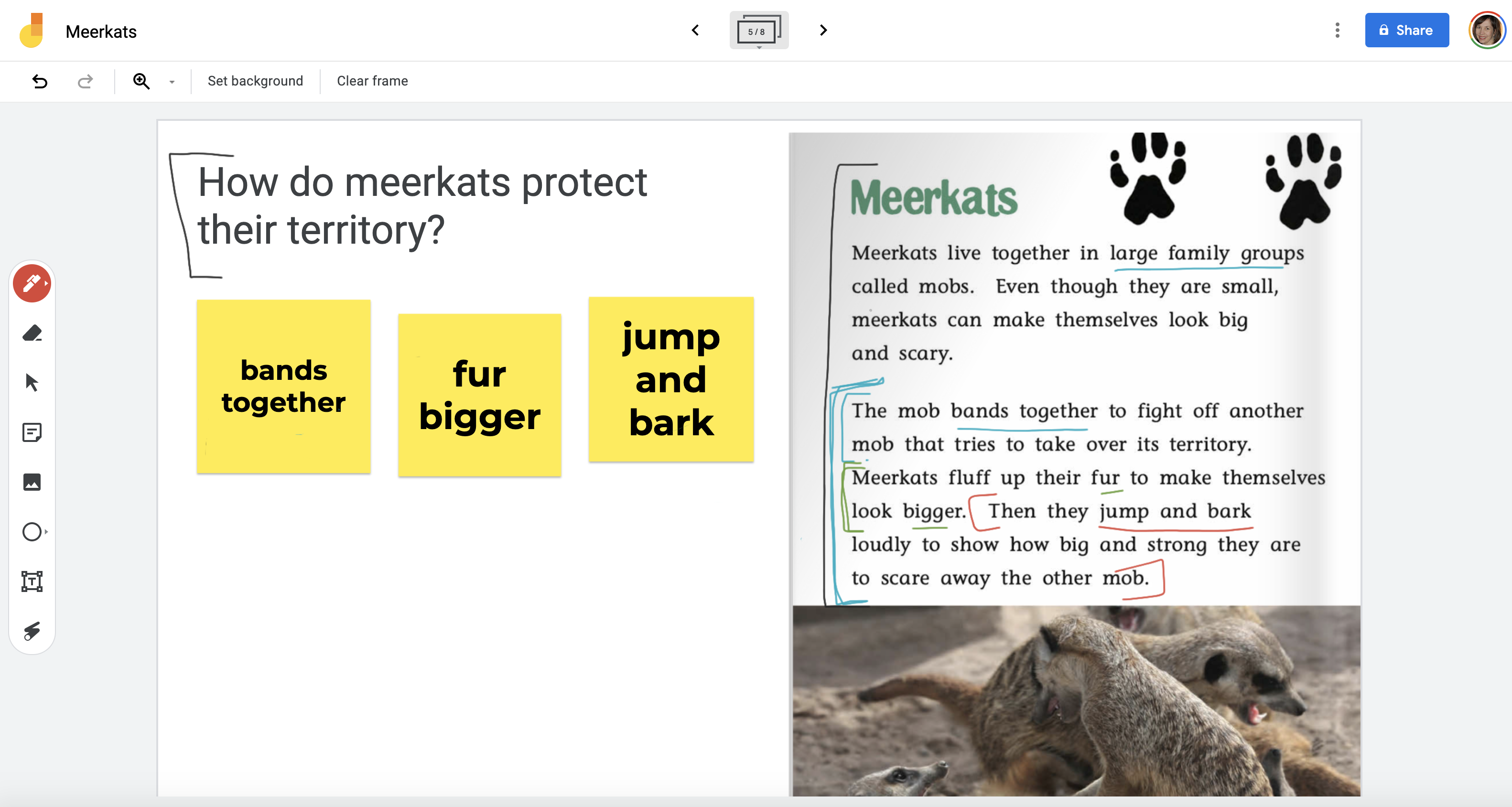Select the Eraser tool

click(32, 334)
